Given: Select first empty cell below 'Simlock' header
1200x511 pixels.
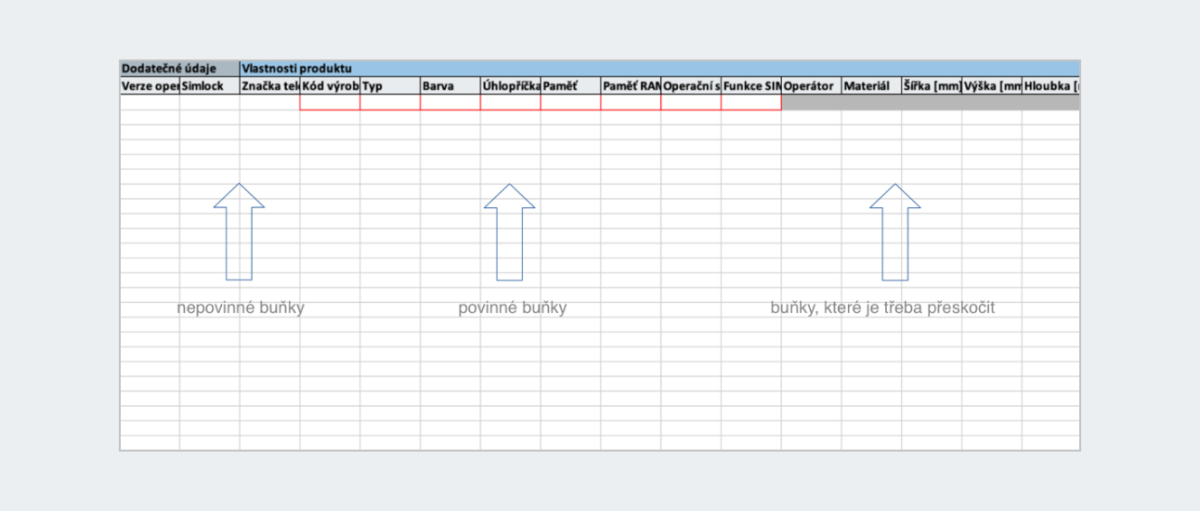Looking at the screenshot, I should [x=210, y=102].
